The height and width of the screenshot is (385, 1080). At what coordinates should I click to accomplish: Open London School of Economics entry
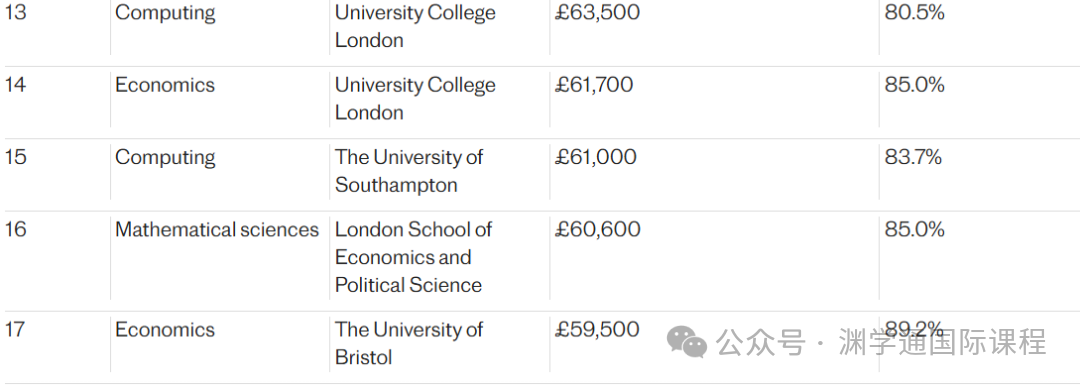click(x=413, y=257)
